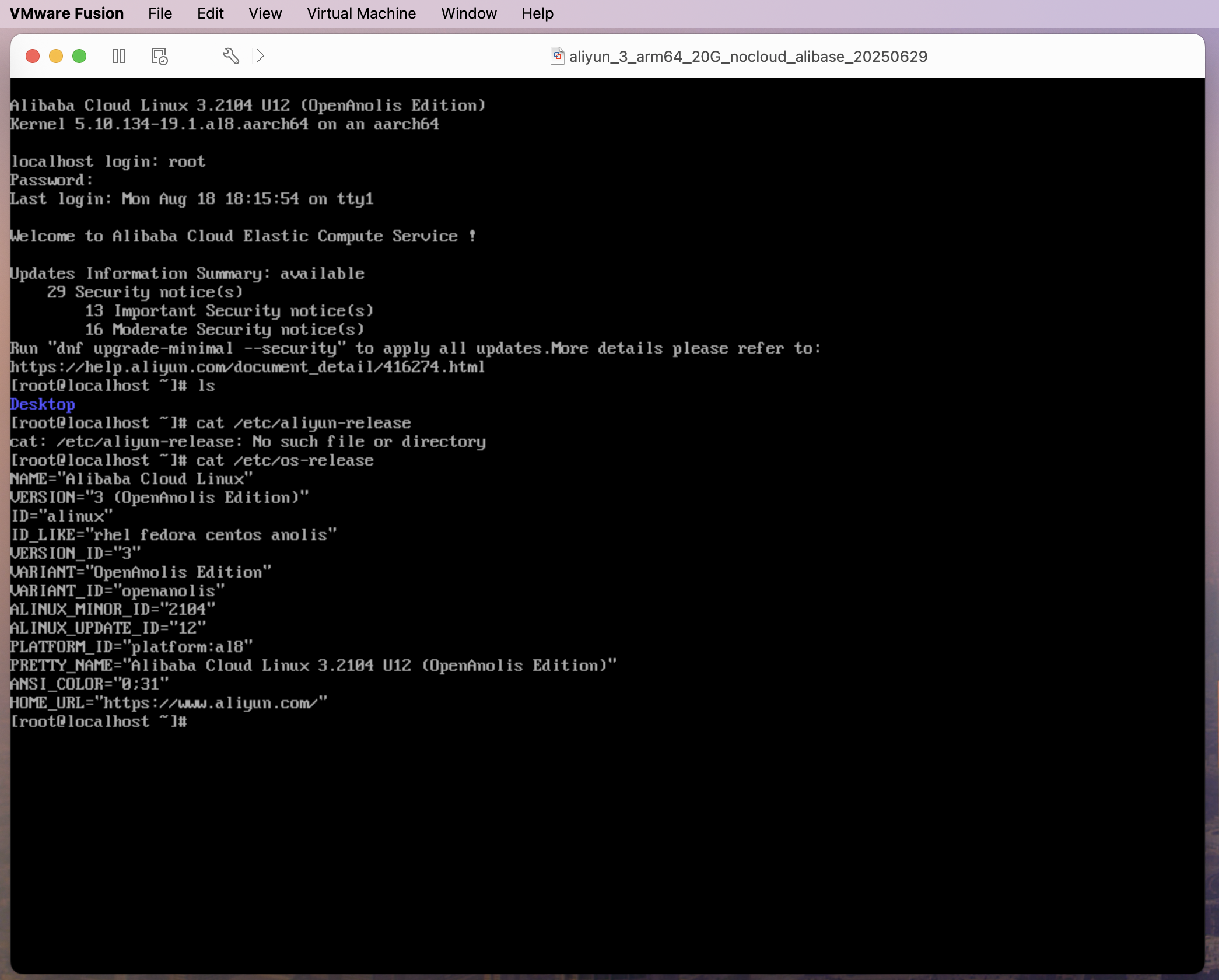Click the NAME="Alibaba Cloud Linux" line
Screen dimensions: 1219x980
[132, 479]
